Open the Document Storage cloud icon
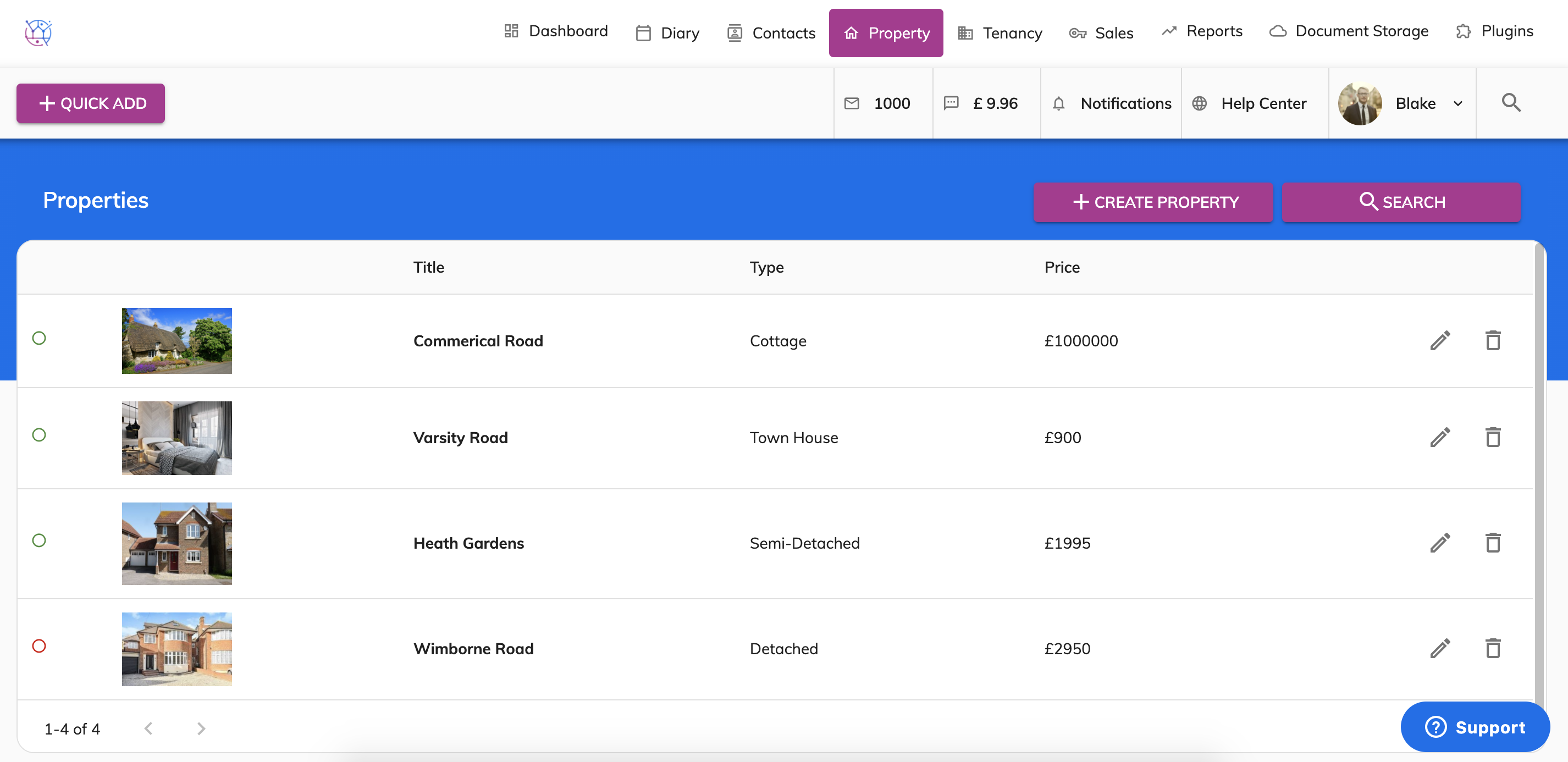Image resolution: width=1568 pixels, height=762 pixels. (x=1278, y=31)
